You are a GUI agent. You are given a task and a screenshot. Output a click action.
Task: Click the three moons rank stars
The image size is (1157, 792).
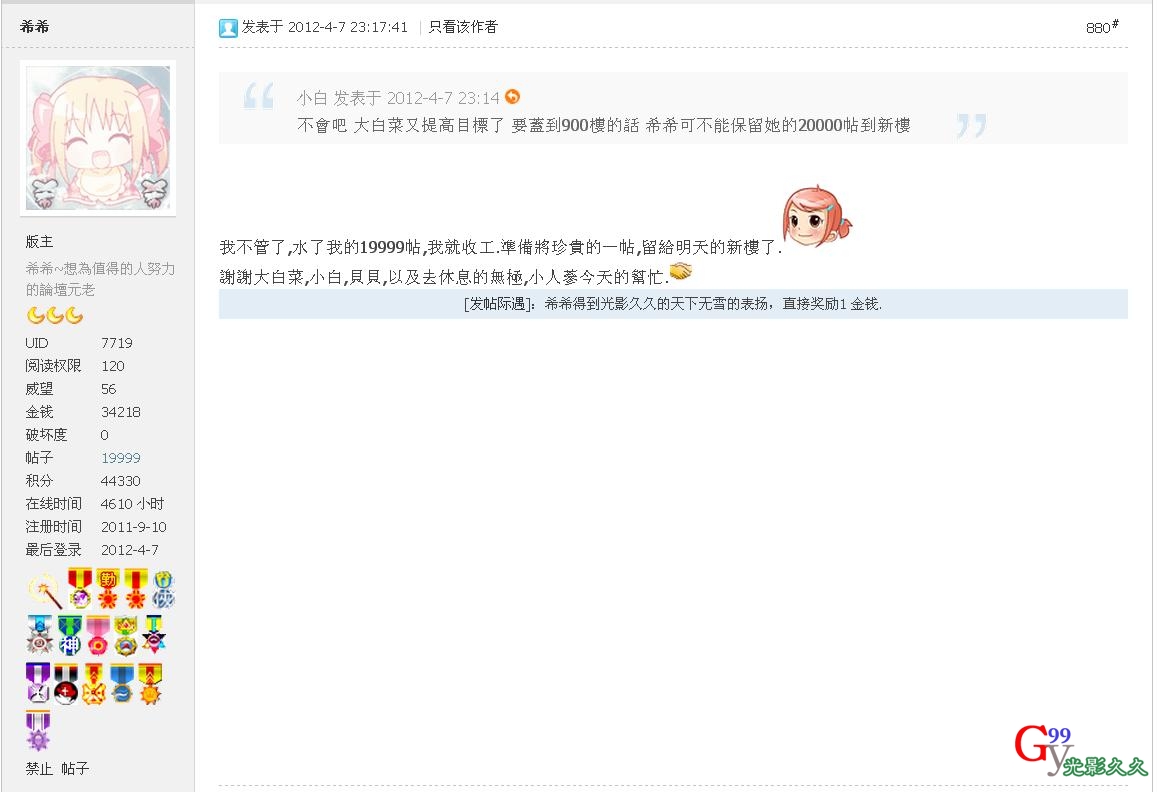coord(55,316)
